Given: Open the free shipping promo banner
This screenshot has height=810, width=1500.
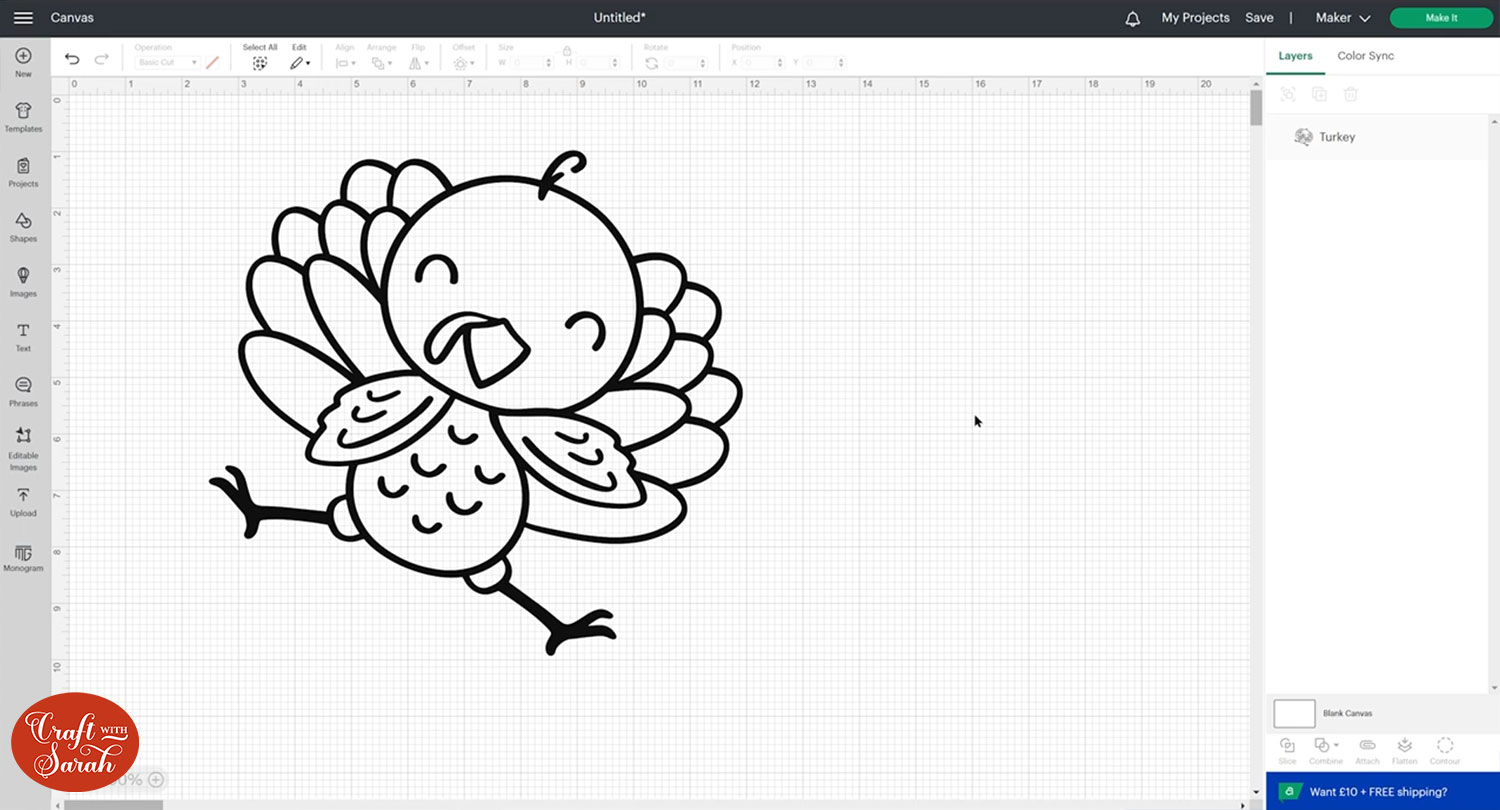Looking at the screenshot, I should [x=1383, y=791].
